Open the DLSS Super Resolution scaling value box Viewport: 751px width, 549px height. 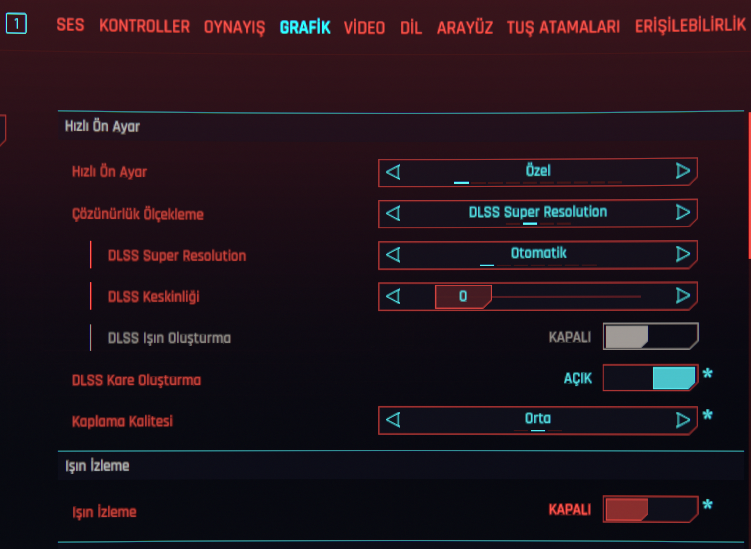(x=537, y=213)
